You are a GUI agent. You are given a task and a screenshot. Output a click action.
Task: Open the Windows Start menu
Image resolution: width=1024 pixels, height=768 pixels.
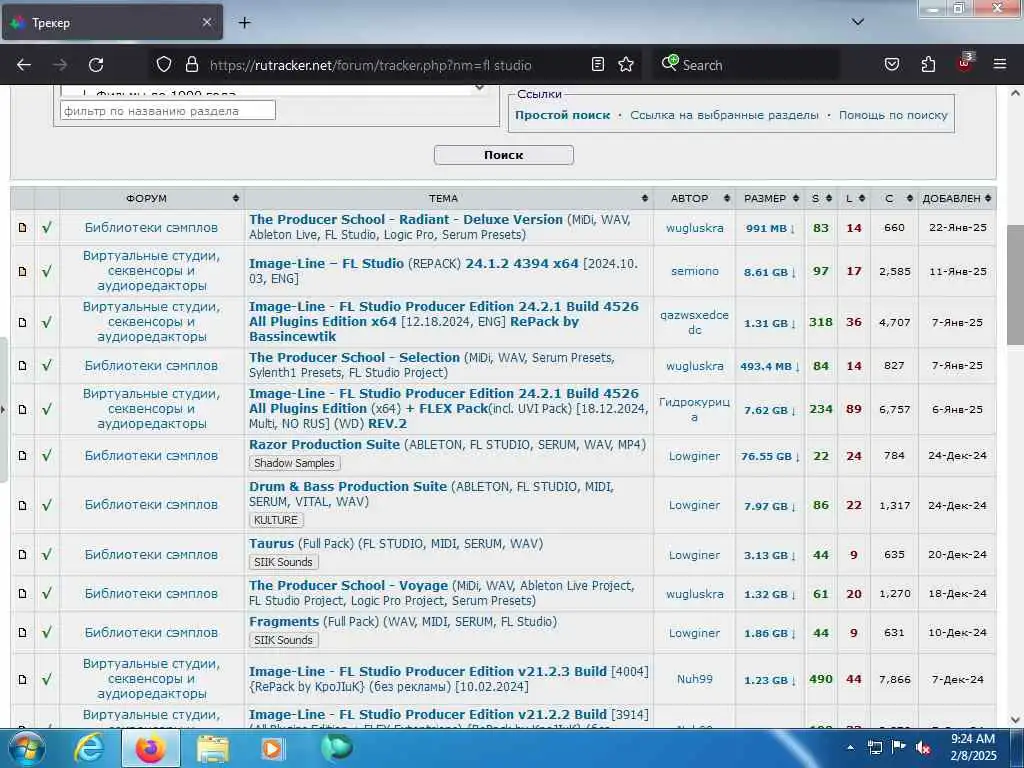click(27, 749)
